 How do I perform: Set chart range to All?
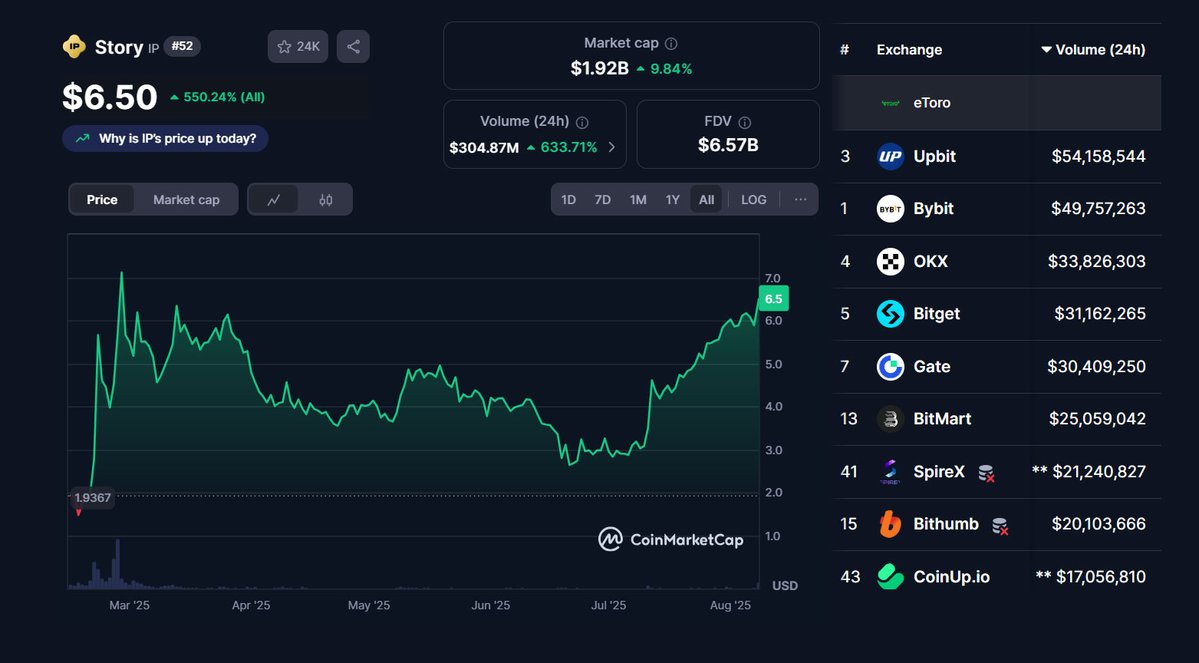pyautogui.click(x=707, y=200)
